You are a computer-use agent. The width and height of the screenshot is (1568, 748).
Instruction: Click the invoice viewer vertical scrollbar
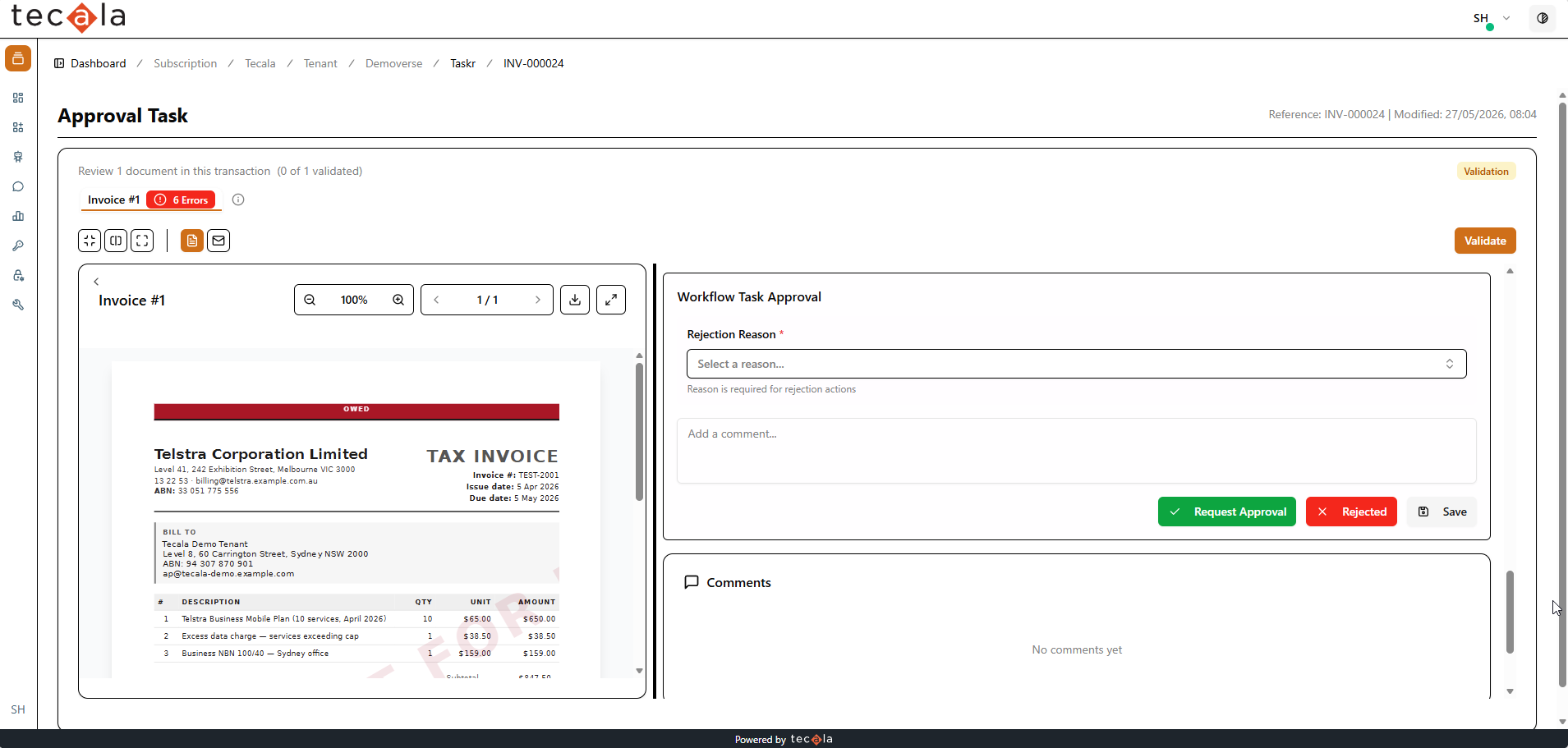point(639,431)
